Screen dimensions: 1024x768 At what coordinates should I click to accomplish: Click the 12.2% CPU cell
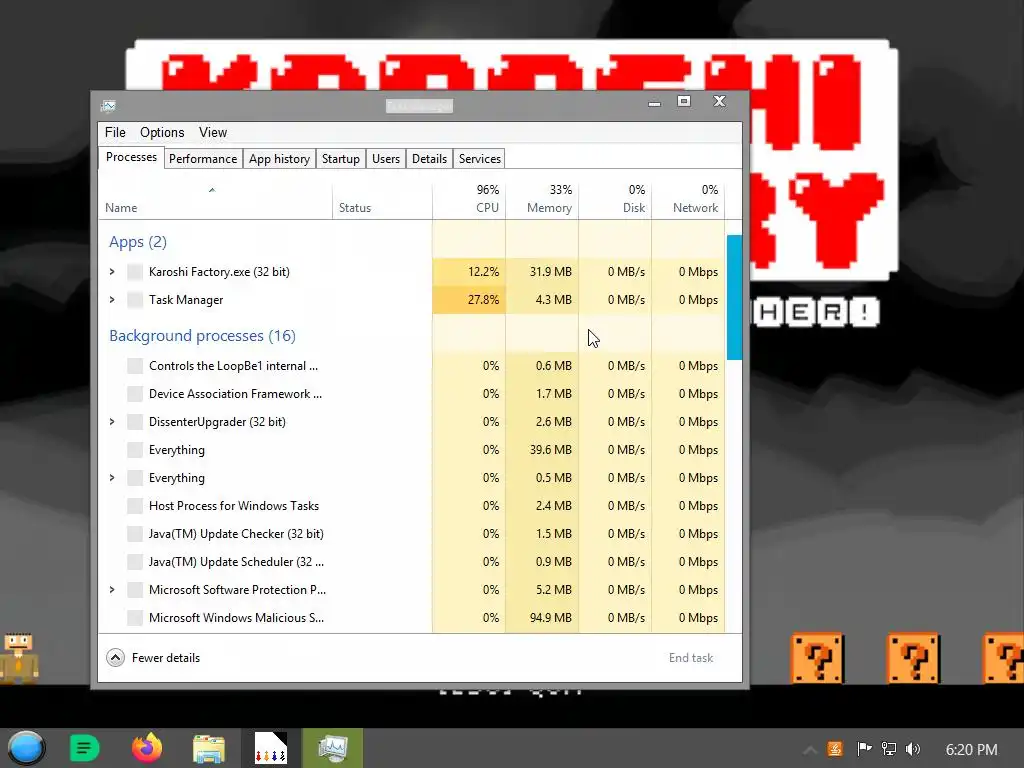[469, 272]
